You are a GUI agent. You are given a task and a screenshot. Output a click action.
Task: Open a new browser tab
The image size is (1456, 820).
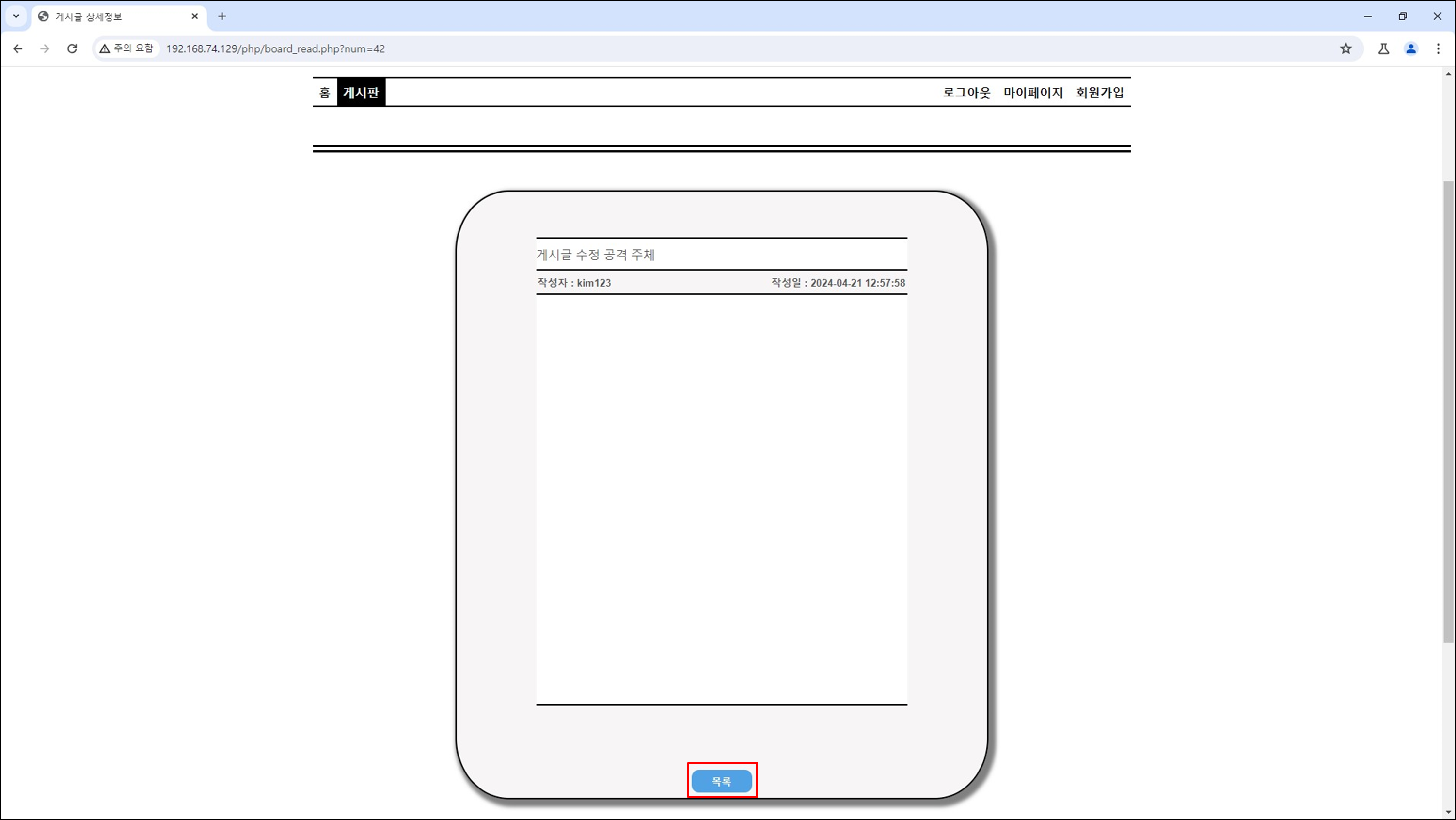tap(222, 16)
